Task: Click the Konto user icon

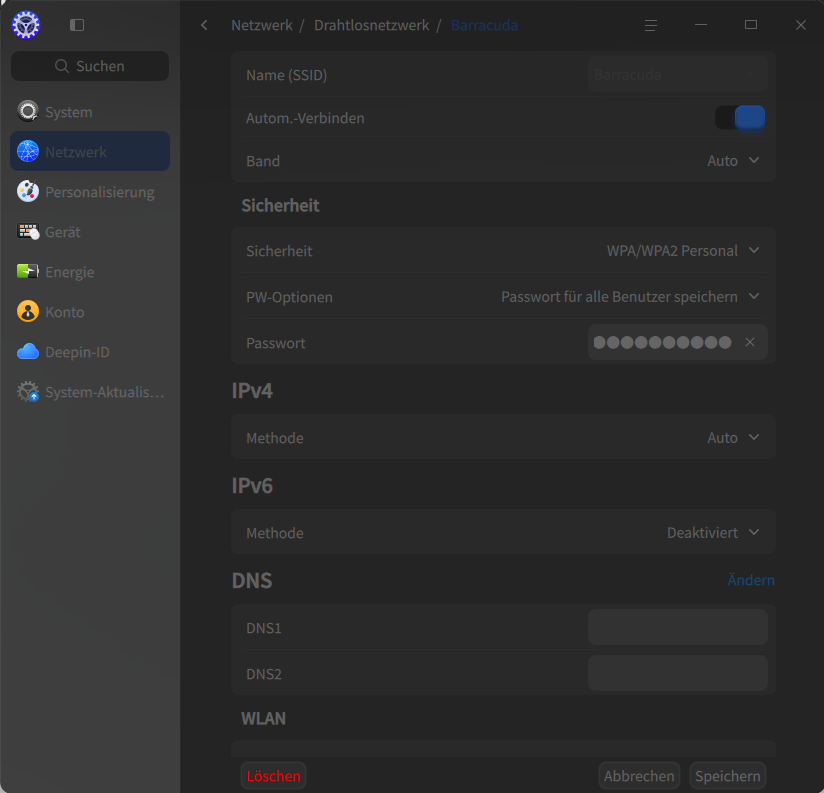Action: point(28,312)
